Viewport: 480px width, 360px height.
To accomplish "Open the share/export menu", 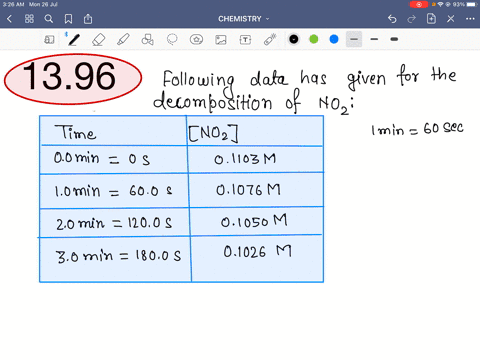I will [x=88, y=19].
